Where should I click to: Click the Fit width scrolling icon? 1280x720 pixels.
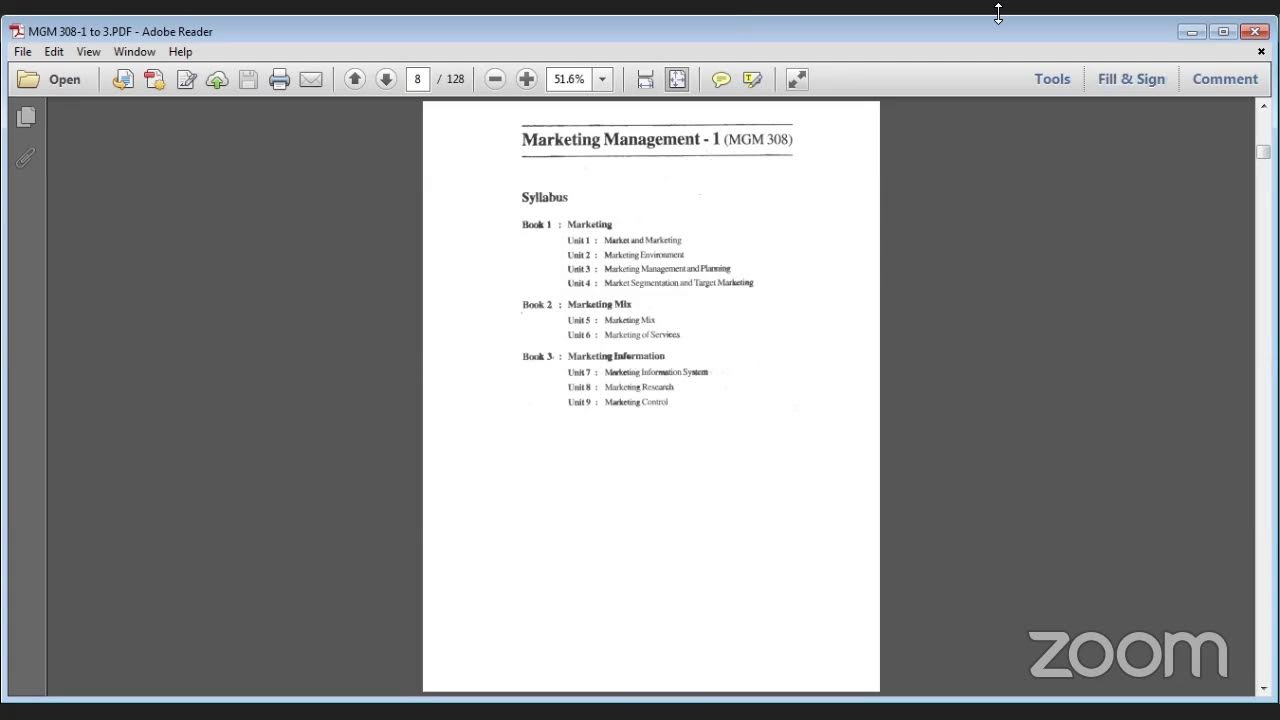[x=645, y=79]
